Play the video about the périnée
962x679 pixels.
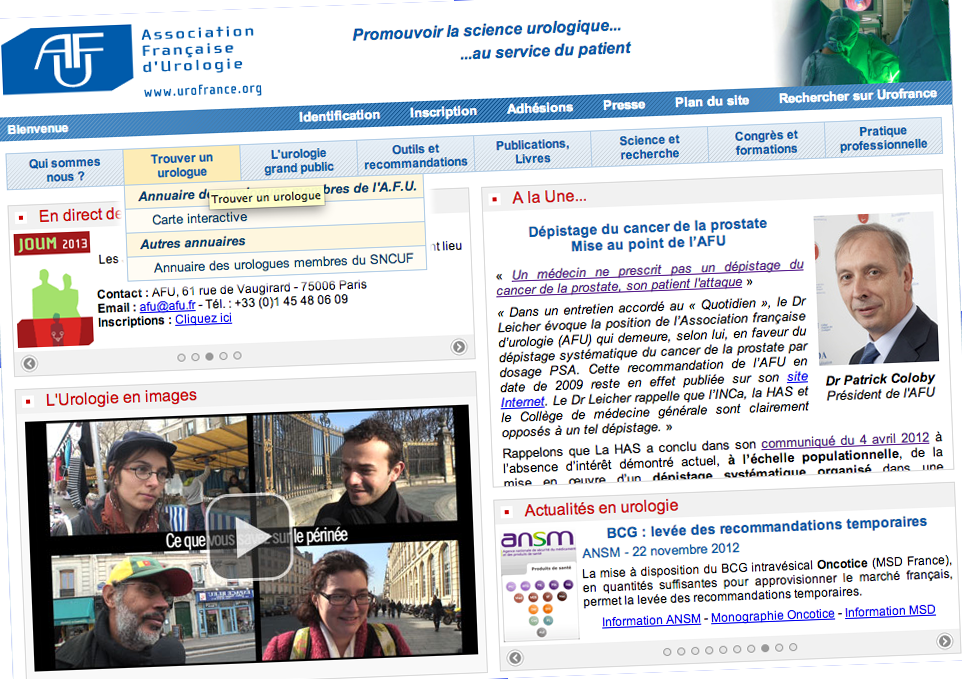pyautogui.click(x=249, y=537)
